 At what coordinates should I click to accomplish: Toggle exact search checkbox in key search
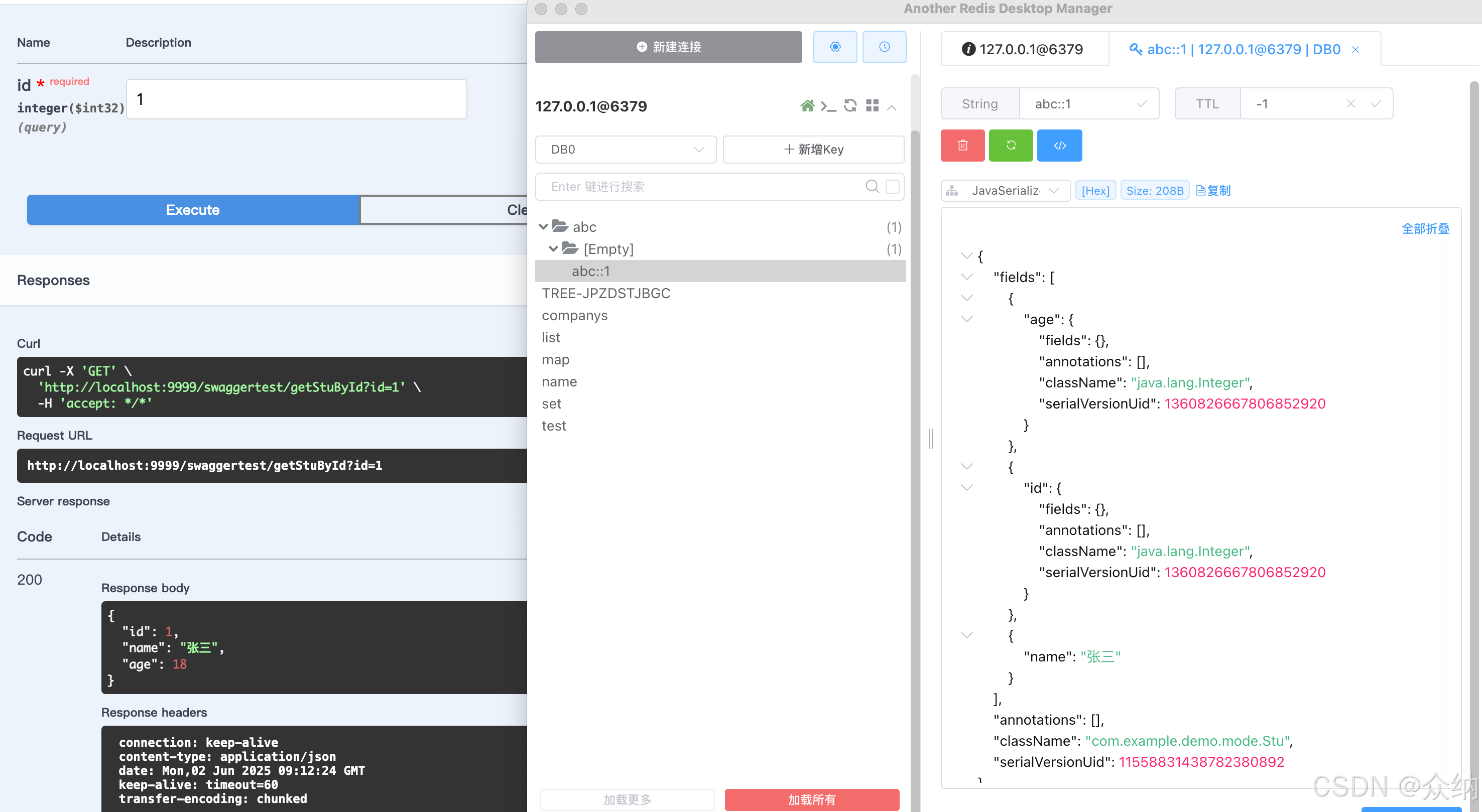pyautogui.click(x=892, y=186)
